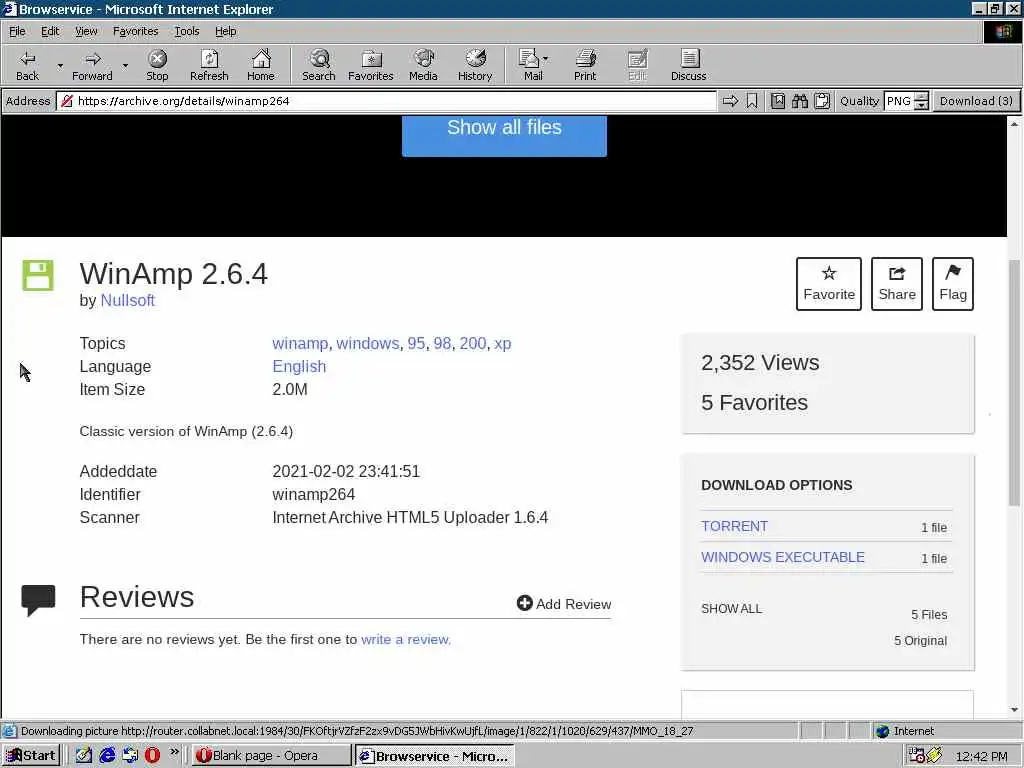Go forward using the Forward toolbar button
Viewport: 1024px width, 768px height.
point(93,65)
